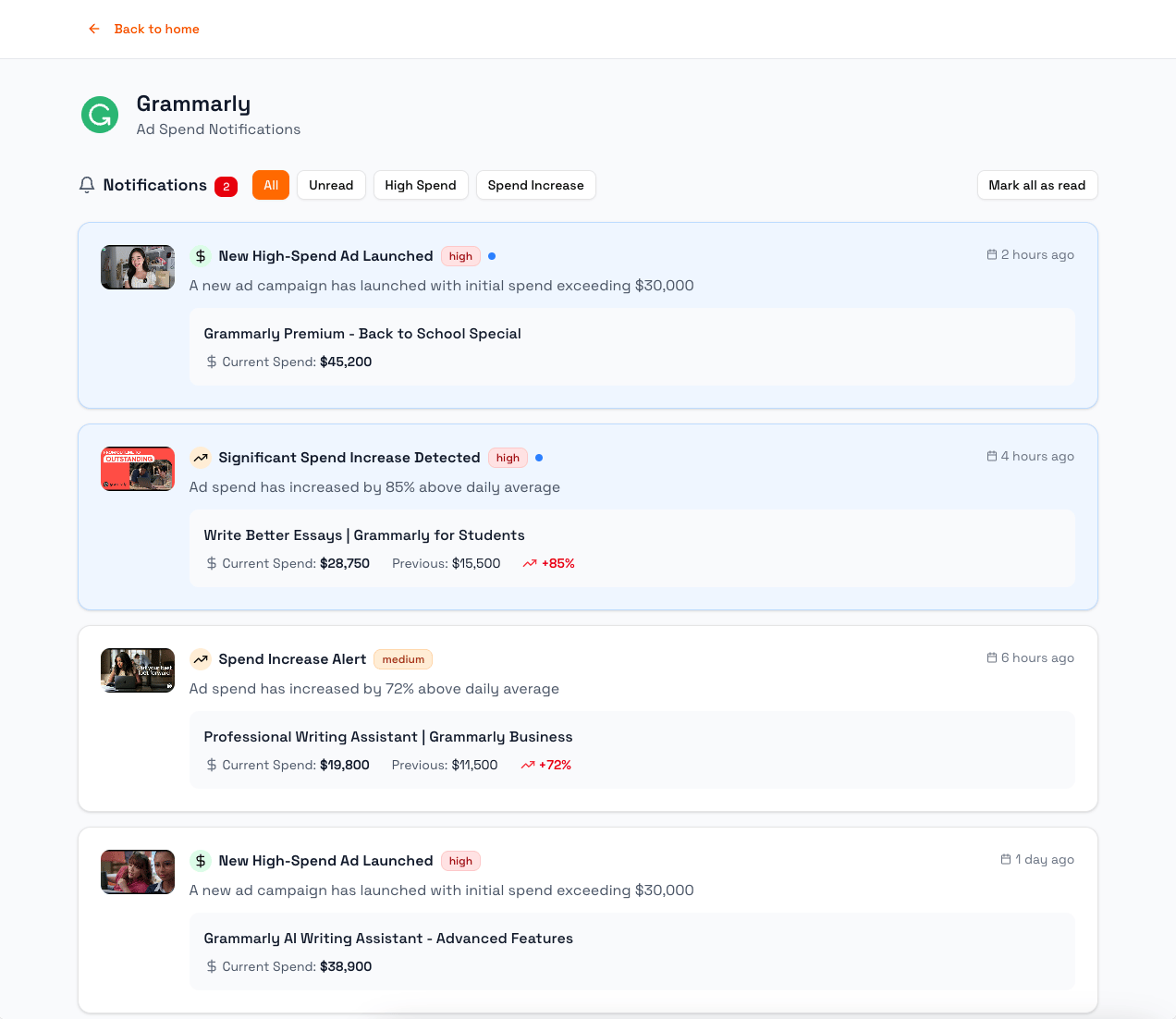Viewport: 1176px width, 1019px height.
Task: Click the green Grammarly logo
Action: [x=100, y=115]
